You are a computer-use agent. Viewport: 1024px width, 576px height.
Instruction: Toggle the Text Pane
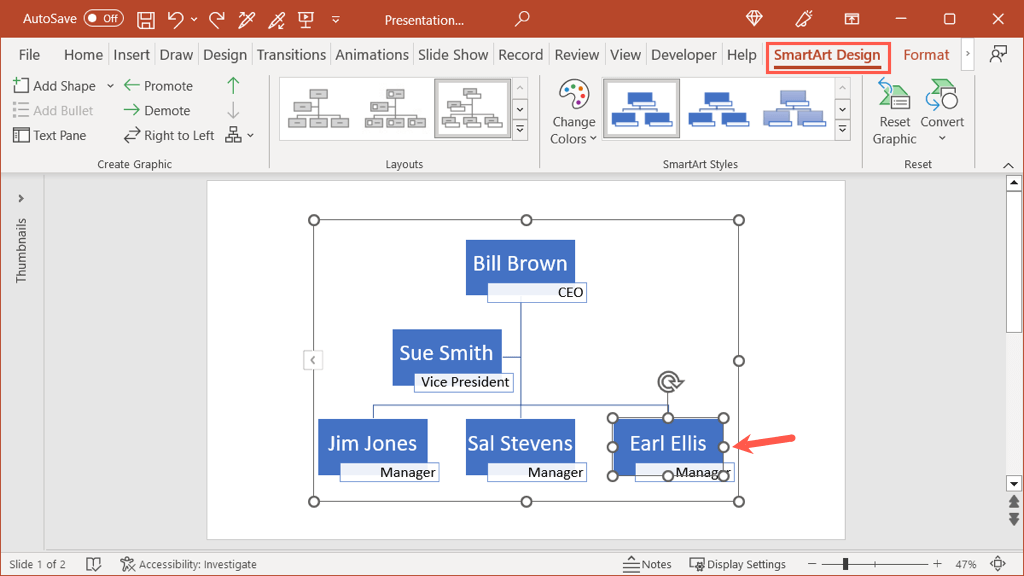(50, 135)
